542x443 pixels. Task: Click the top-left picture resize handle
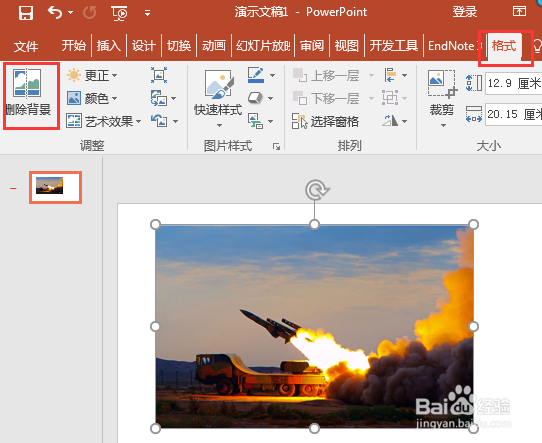156,225
